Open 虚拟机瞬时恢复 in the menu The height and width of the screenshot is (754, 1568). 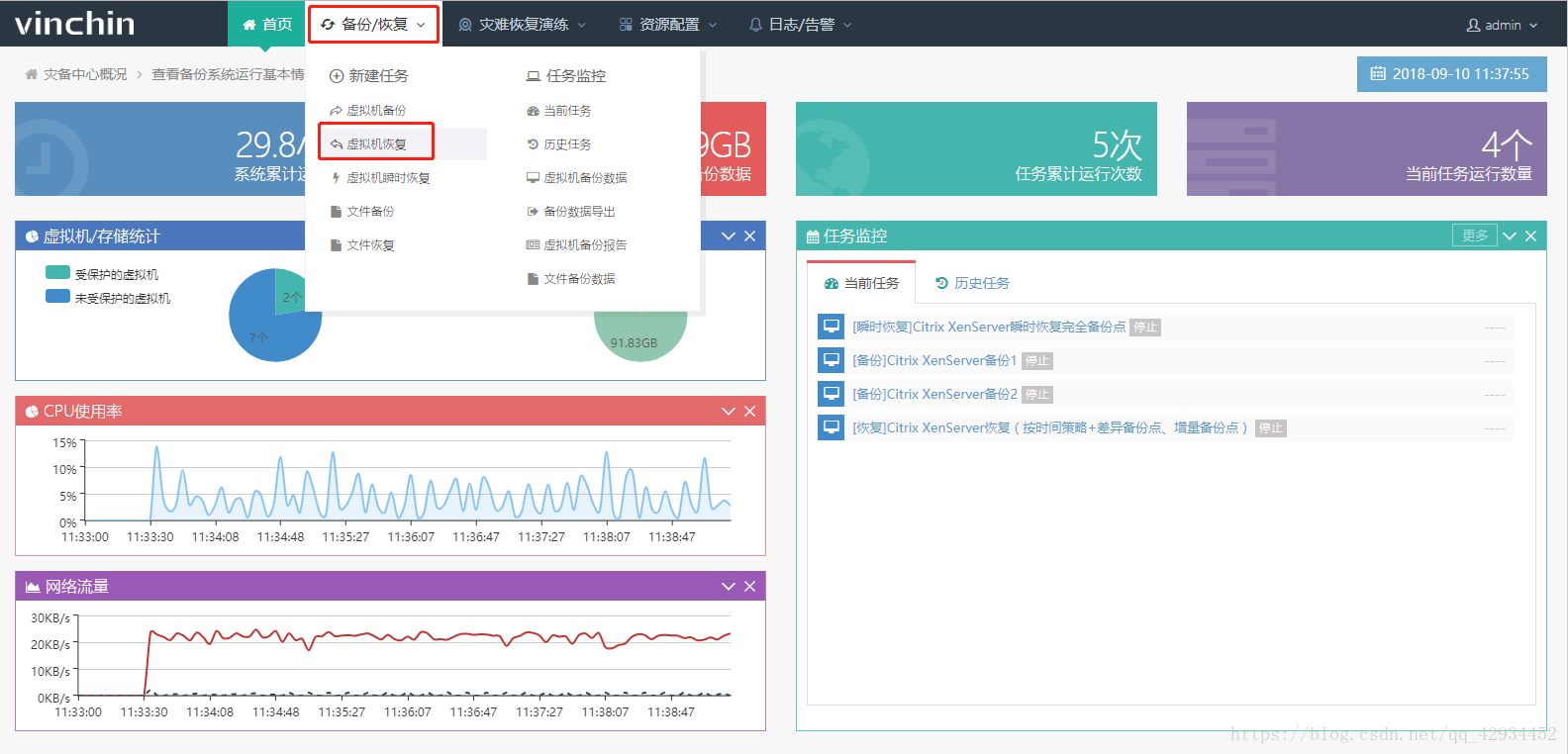[388, 178]
